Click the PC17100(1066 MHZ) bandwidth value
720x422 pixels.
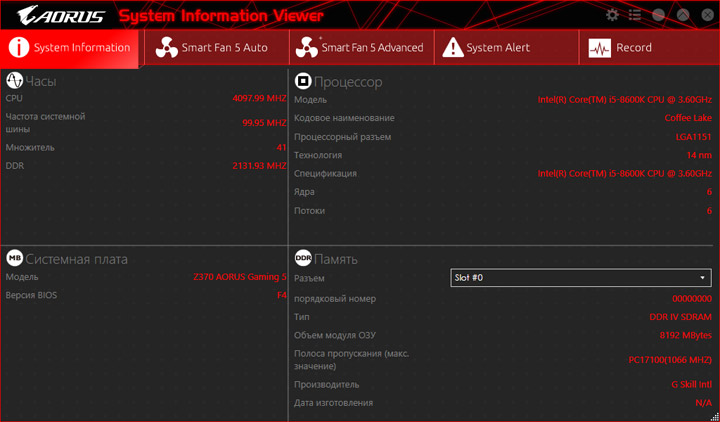click(x=670, y=360)
